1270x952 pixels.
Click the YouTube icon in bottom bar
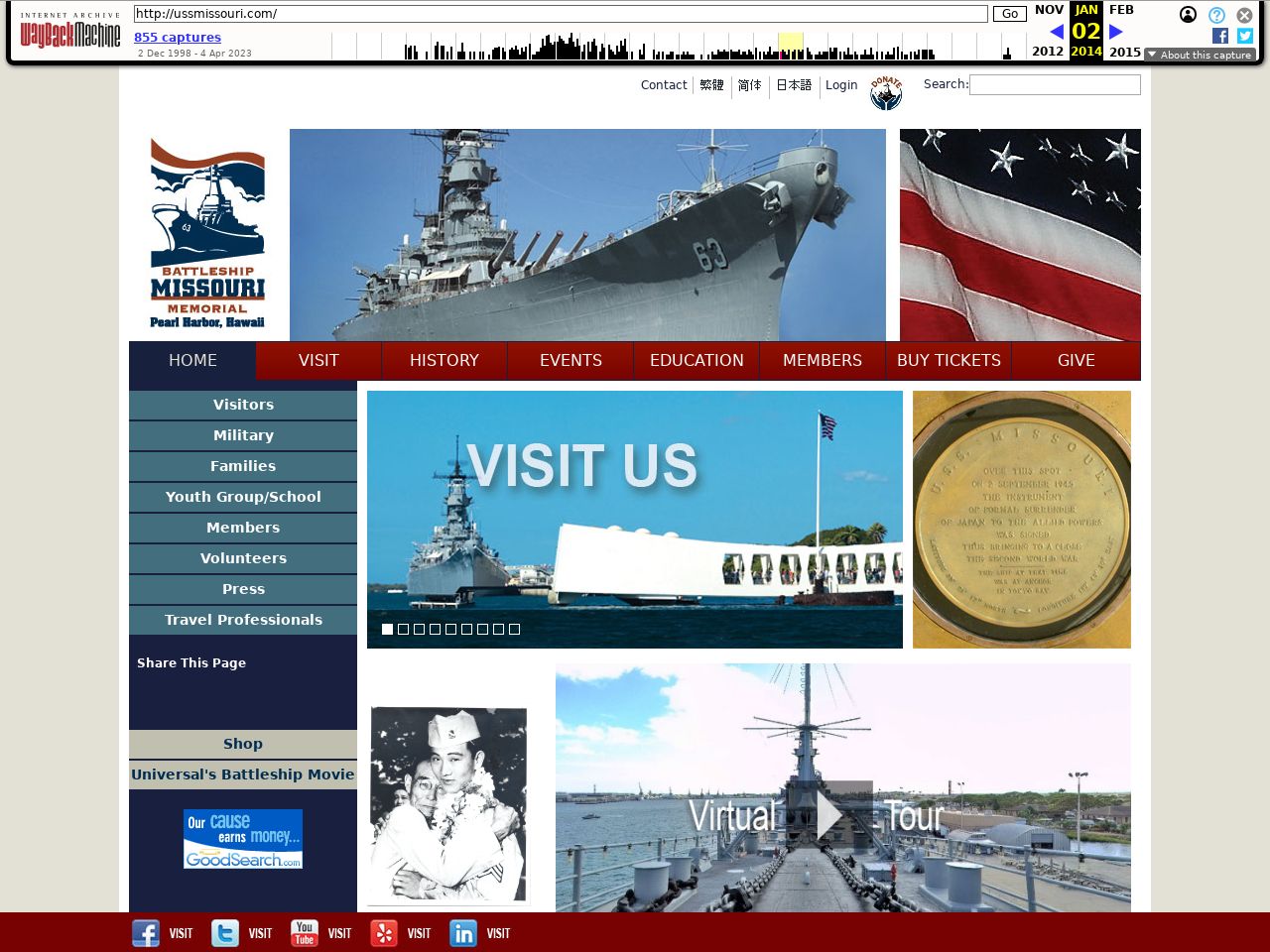pyautogui.click(x=305, y=933)
